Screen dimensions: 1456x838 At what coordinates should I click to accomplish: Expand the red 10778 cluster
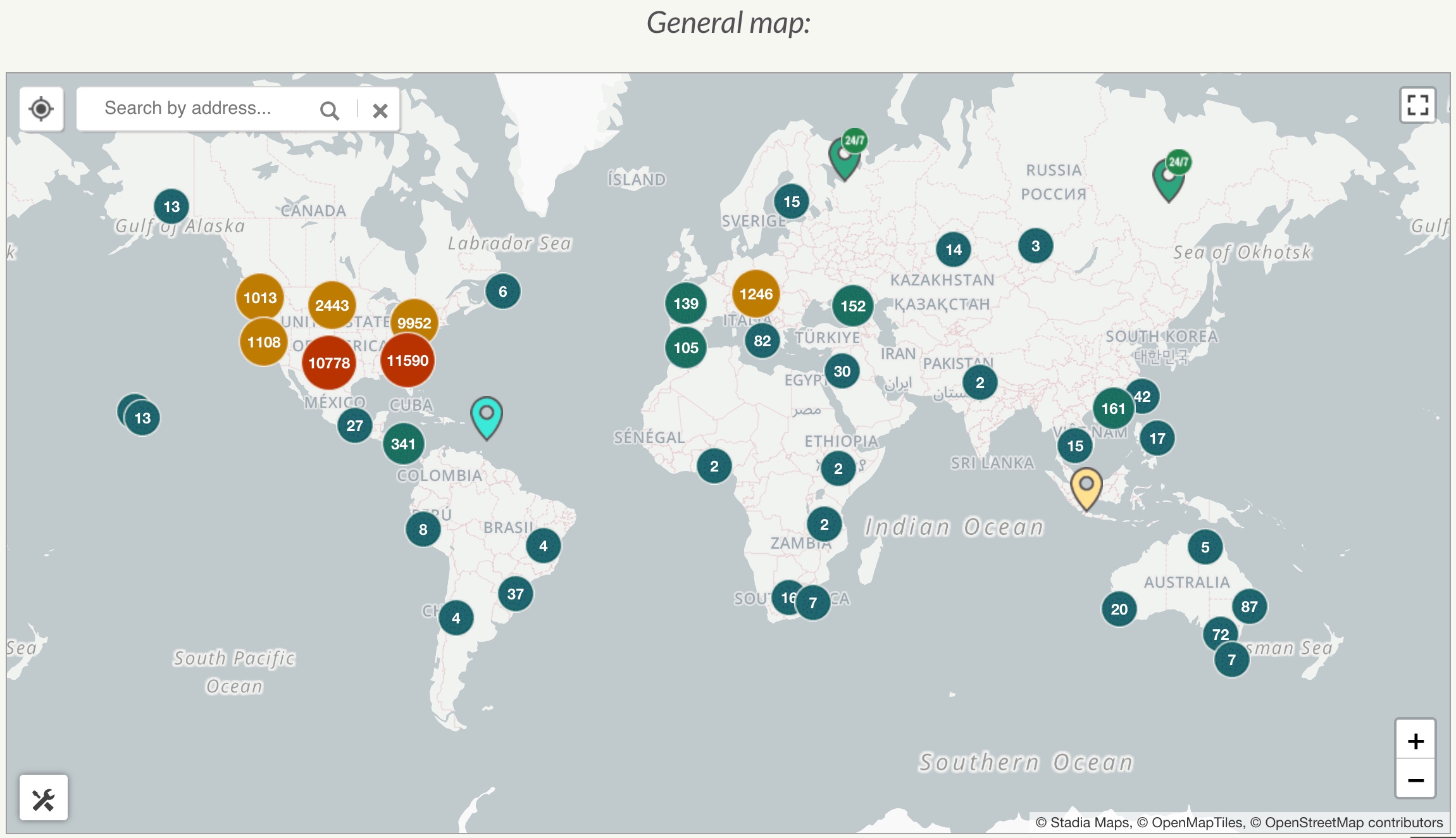tap(329, 363)
